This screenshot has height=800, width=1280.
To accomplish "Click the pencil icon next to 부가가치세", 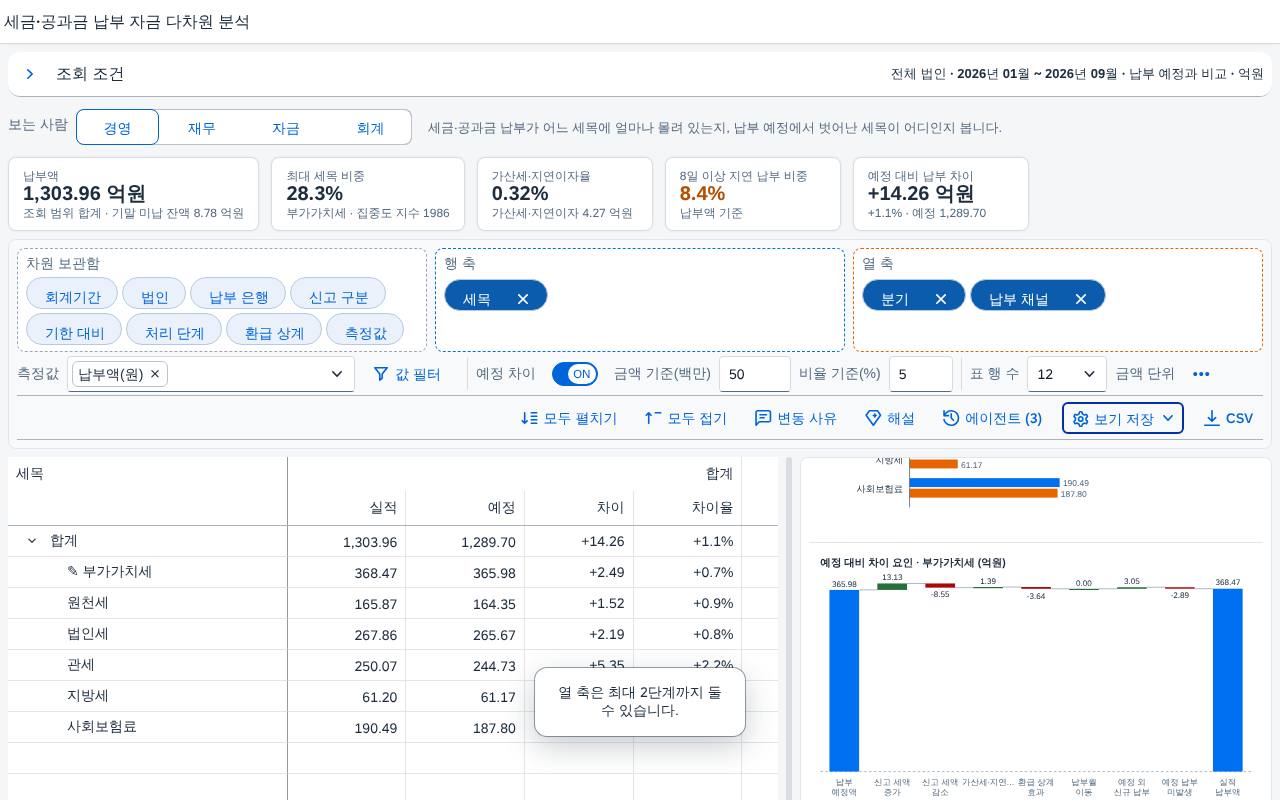I will (72, 572).
